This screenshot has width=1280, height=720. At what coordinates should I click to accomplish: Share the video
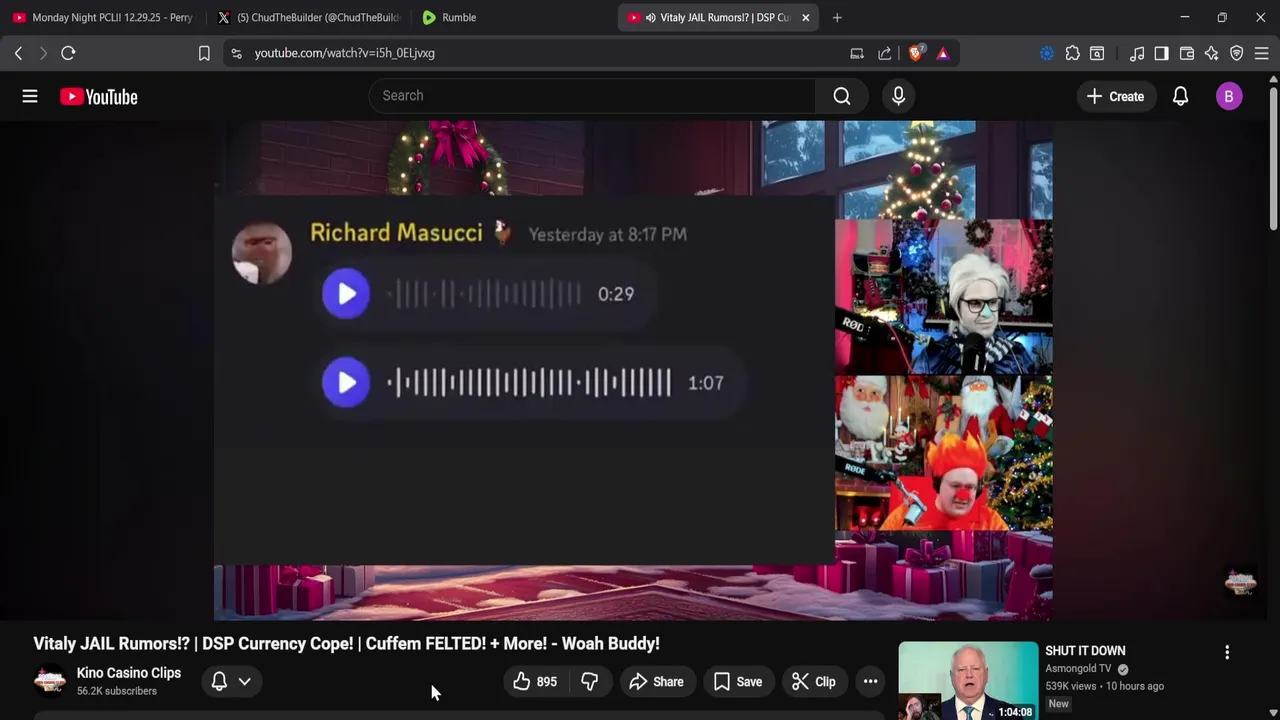pyautogui.click(x=656, y=682)
